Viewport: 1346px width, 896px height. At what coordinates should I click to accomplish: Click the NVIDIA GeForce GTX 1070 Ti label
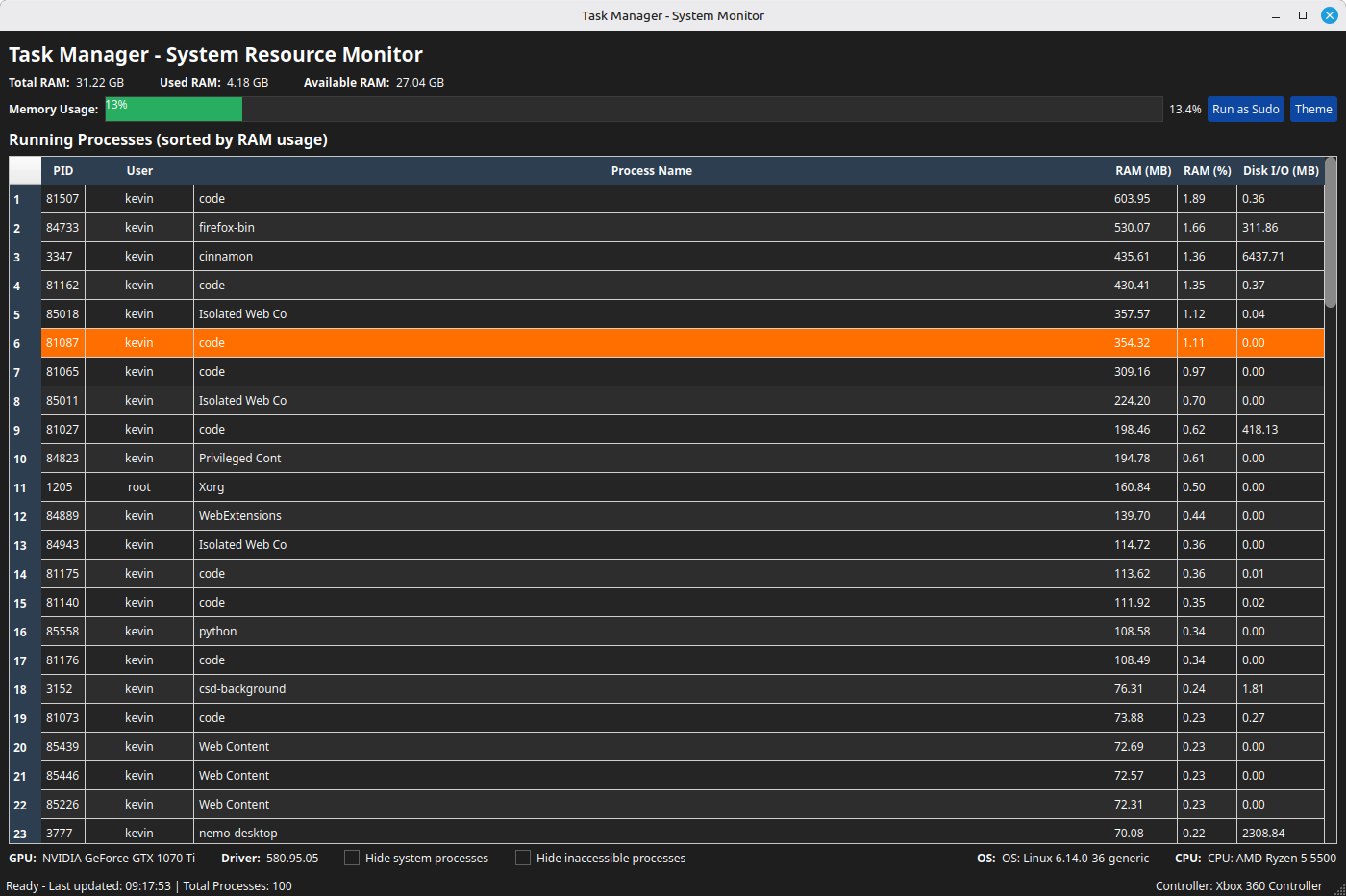click(x=119, y=858)
